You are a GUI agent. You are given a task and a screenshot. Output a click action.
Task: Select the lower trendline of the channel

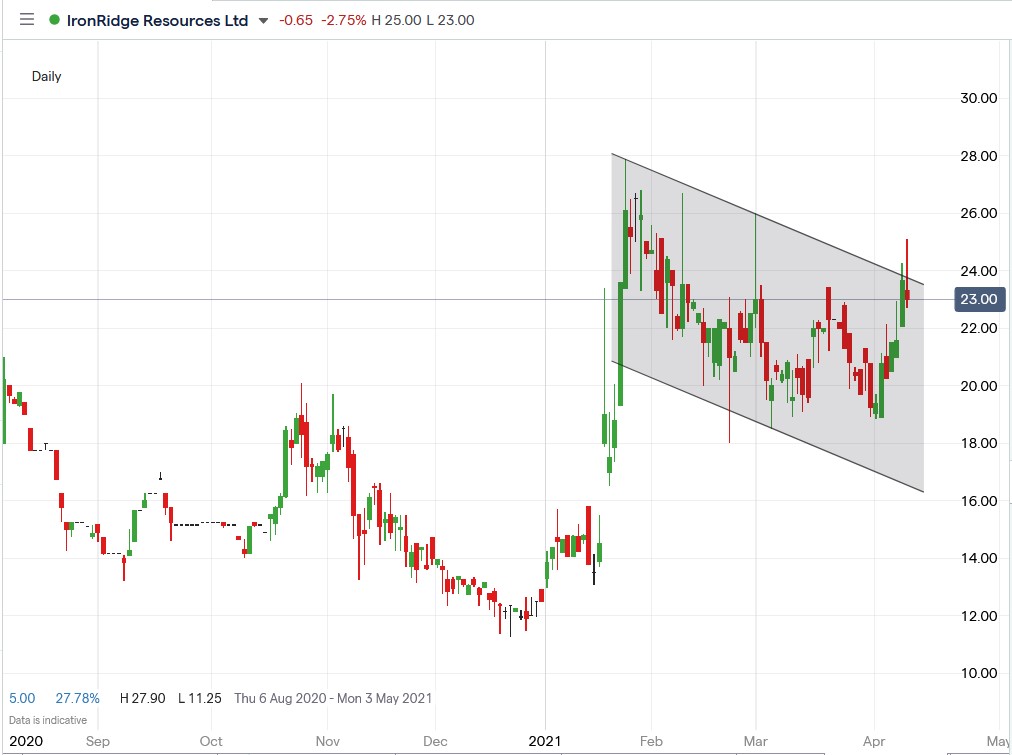(x=767, y=427)
